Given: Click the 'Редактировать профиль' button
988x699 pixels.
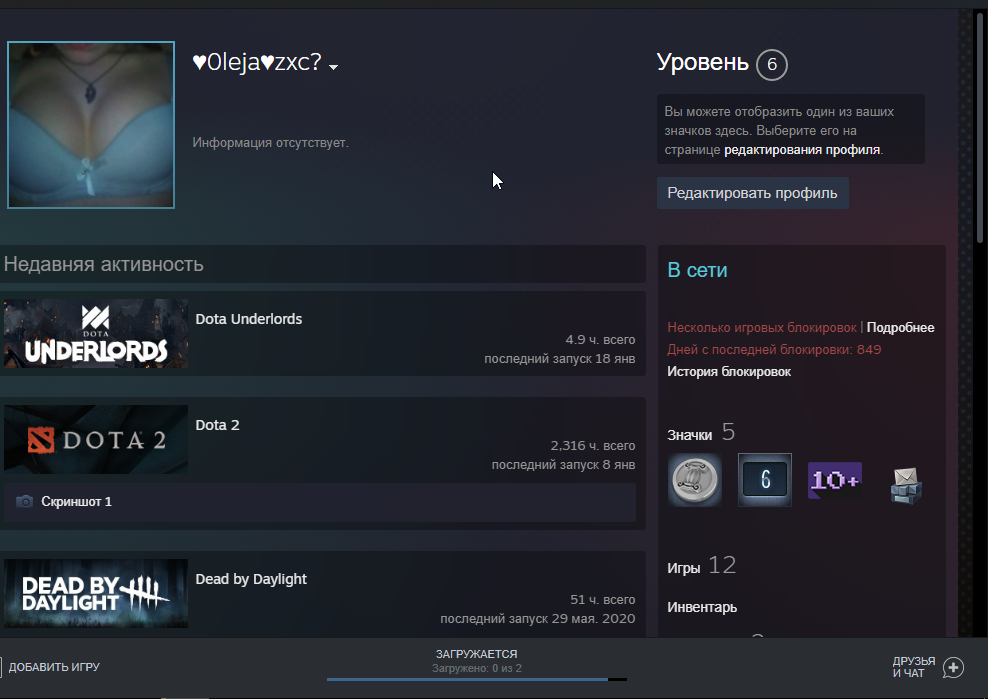Looking at the screenshot, I should 752,193.
